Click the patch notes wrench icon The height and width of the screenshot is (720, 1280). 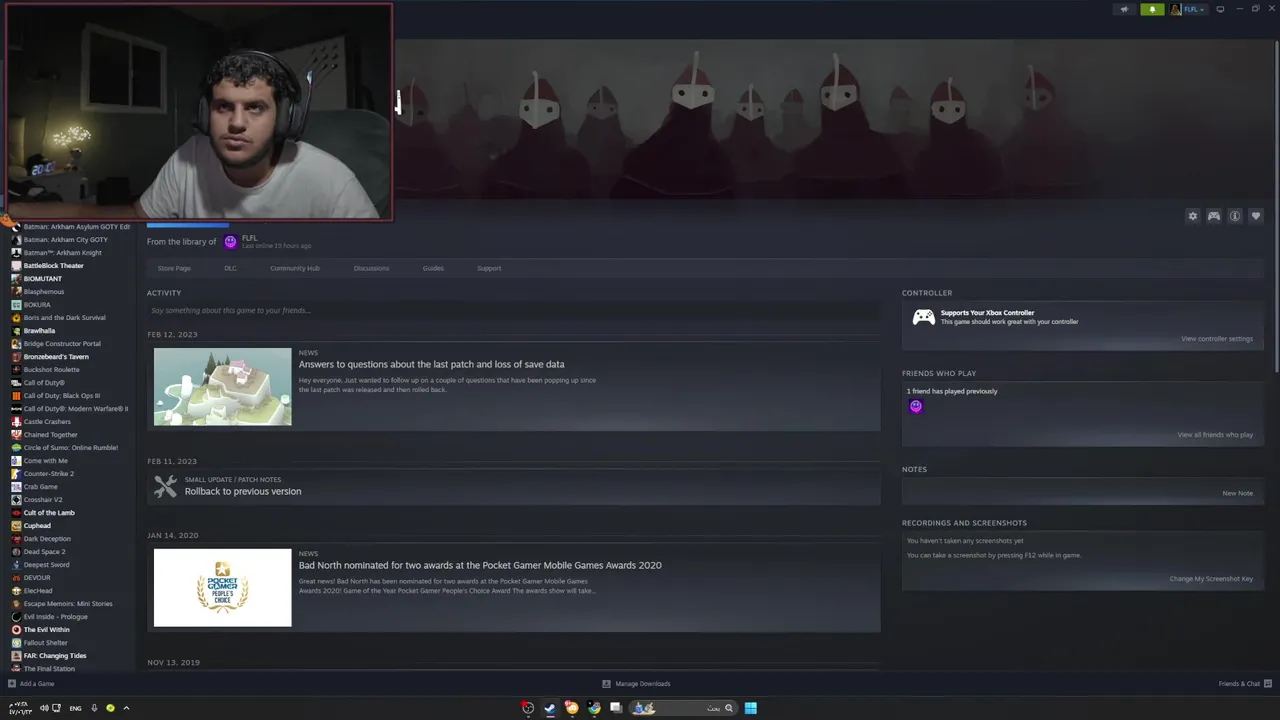[x=165, y=487]
